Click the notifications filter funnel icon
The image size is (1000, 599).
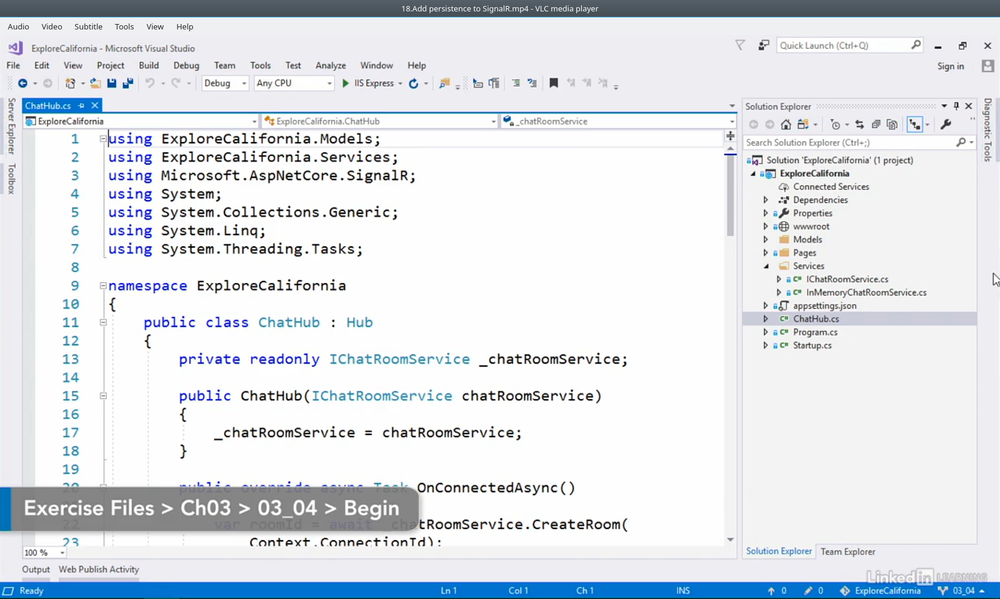tap(740, 45)
